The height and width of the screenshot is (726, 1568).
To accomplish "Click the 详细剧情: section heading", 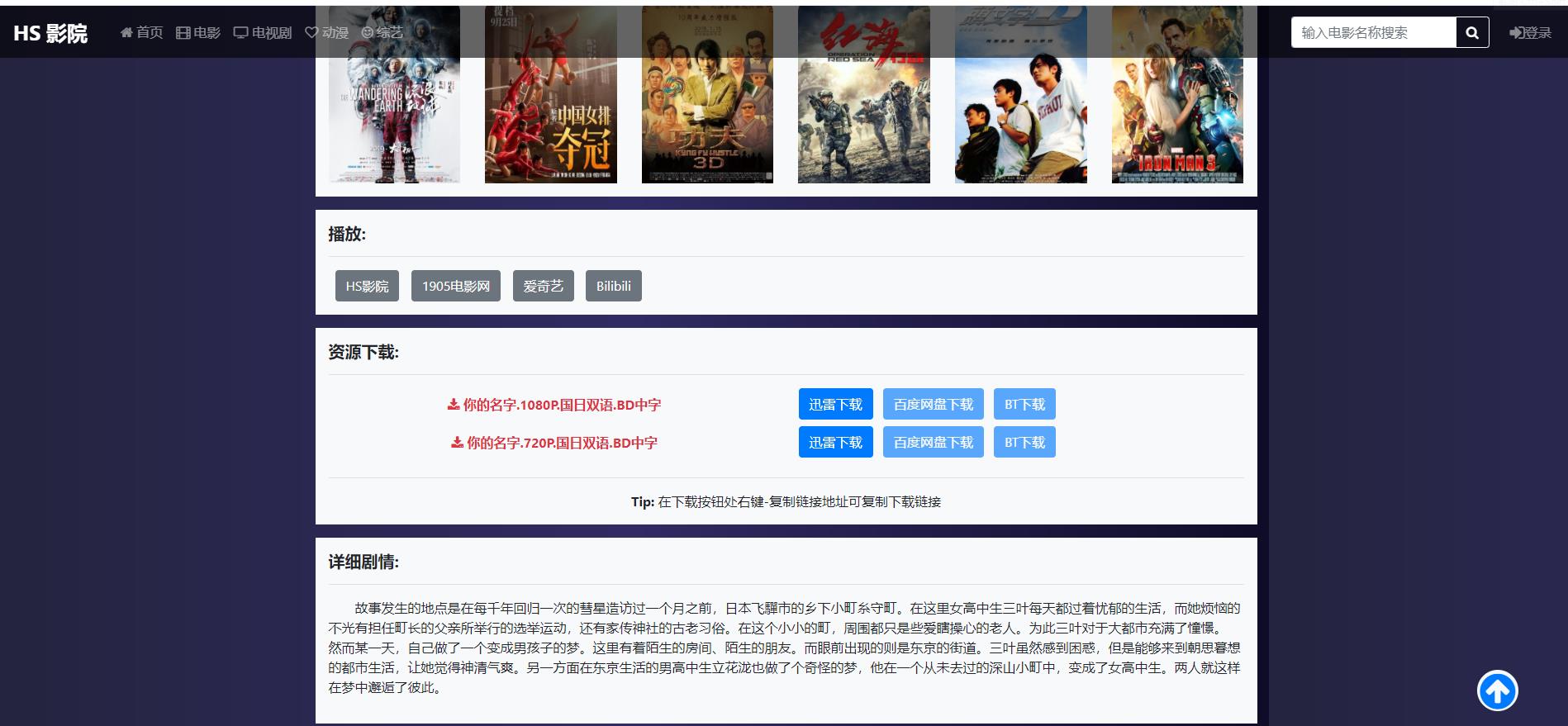I will pos(363,562).
